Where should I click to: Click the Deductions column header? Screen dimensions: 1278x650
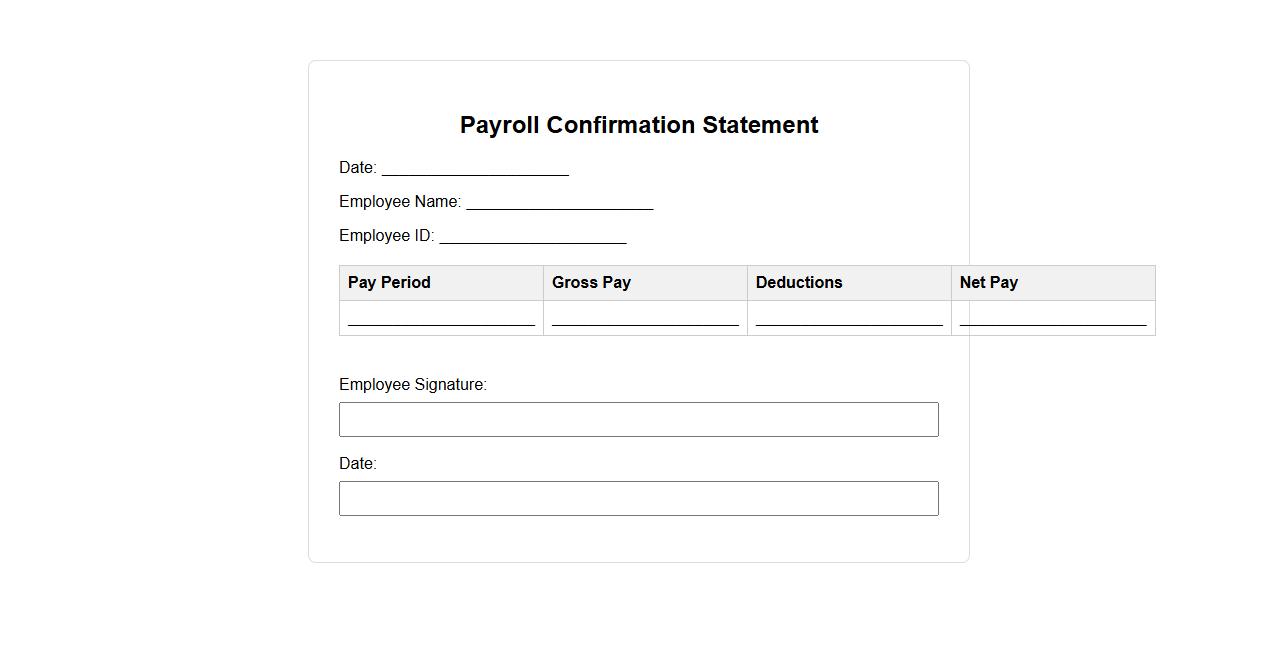click(799, 283)
